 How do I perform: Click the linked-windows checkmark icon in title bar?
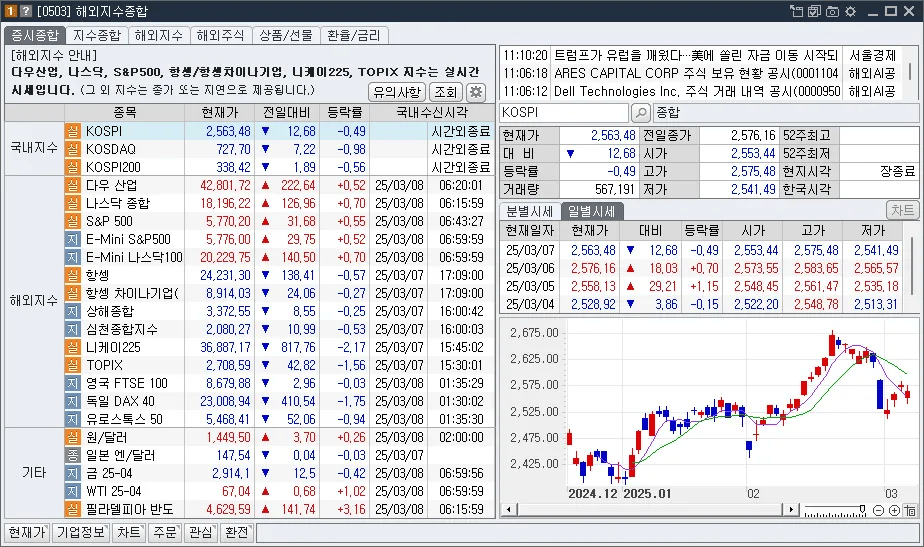(x=814, y=11)
